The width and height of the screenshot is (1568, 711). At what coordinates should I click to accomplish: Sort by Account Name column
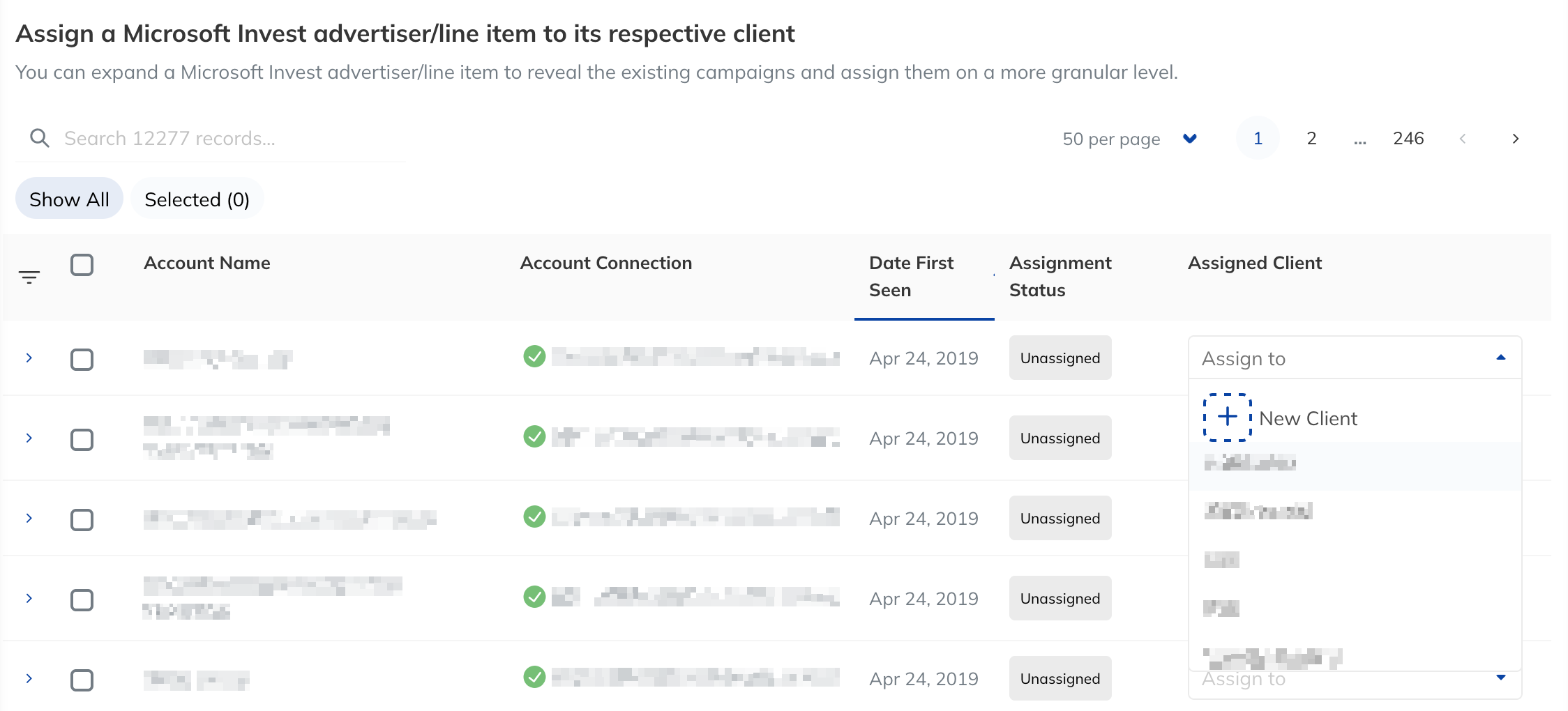(207, 263)
